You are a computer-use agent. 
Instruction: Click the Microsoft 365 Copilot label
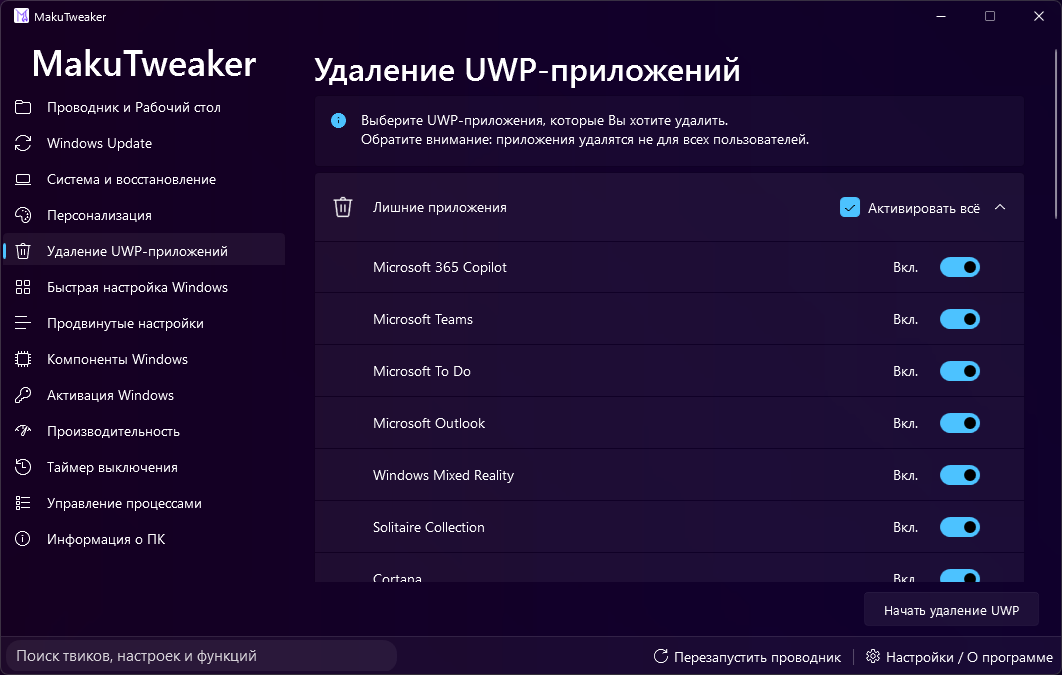[x=440, y=267]
